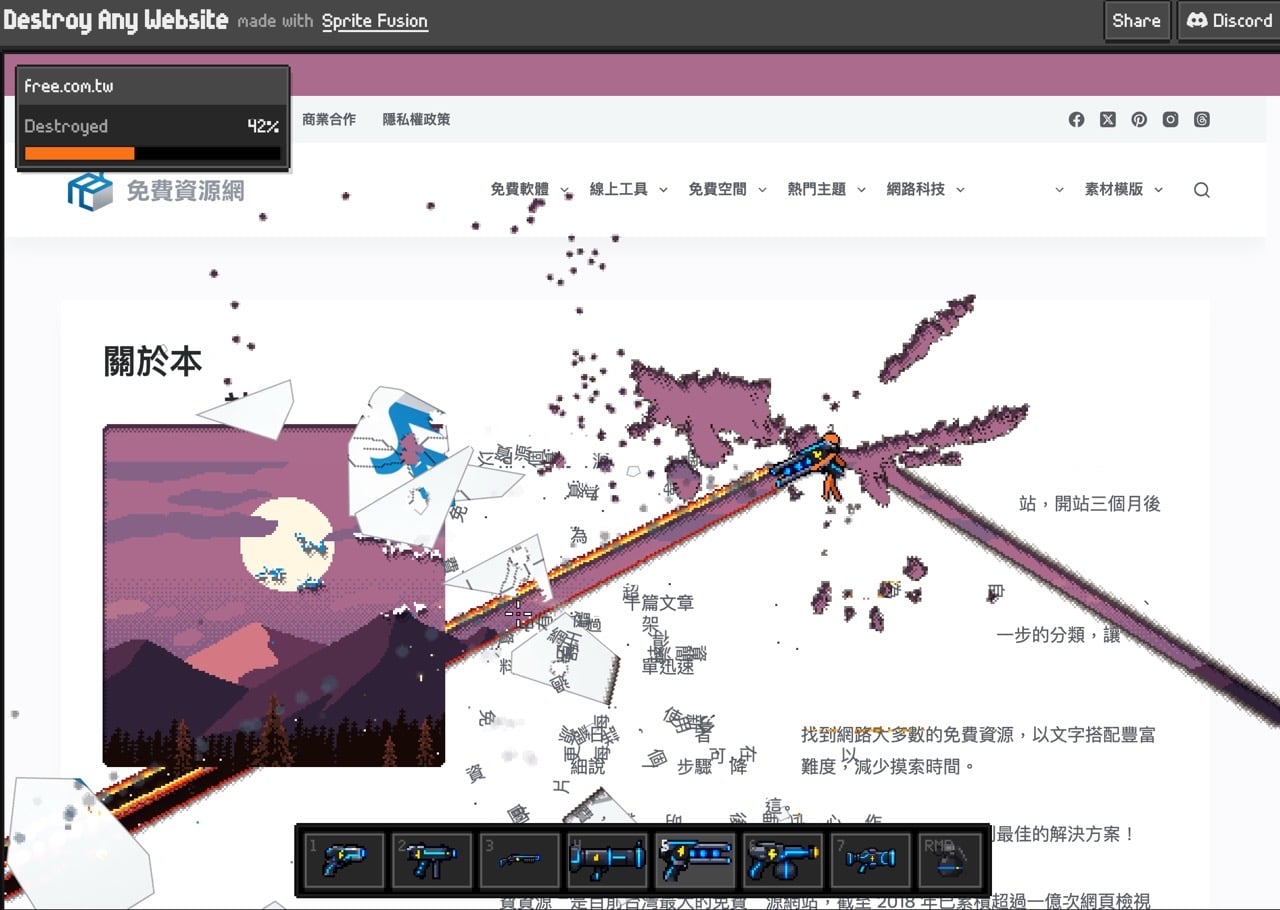
Task: Open the site search magnifier
Action: tap(1202, 190)
